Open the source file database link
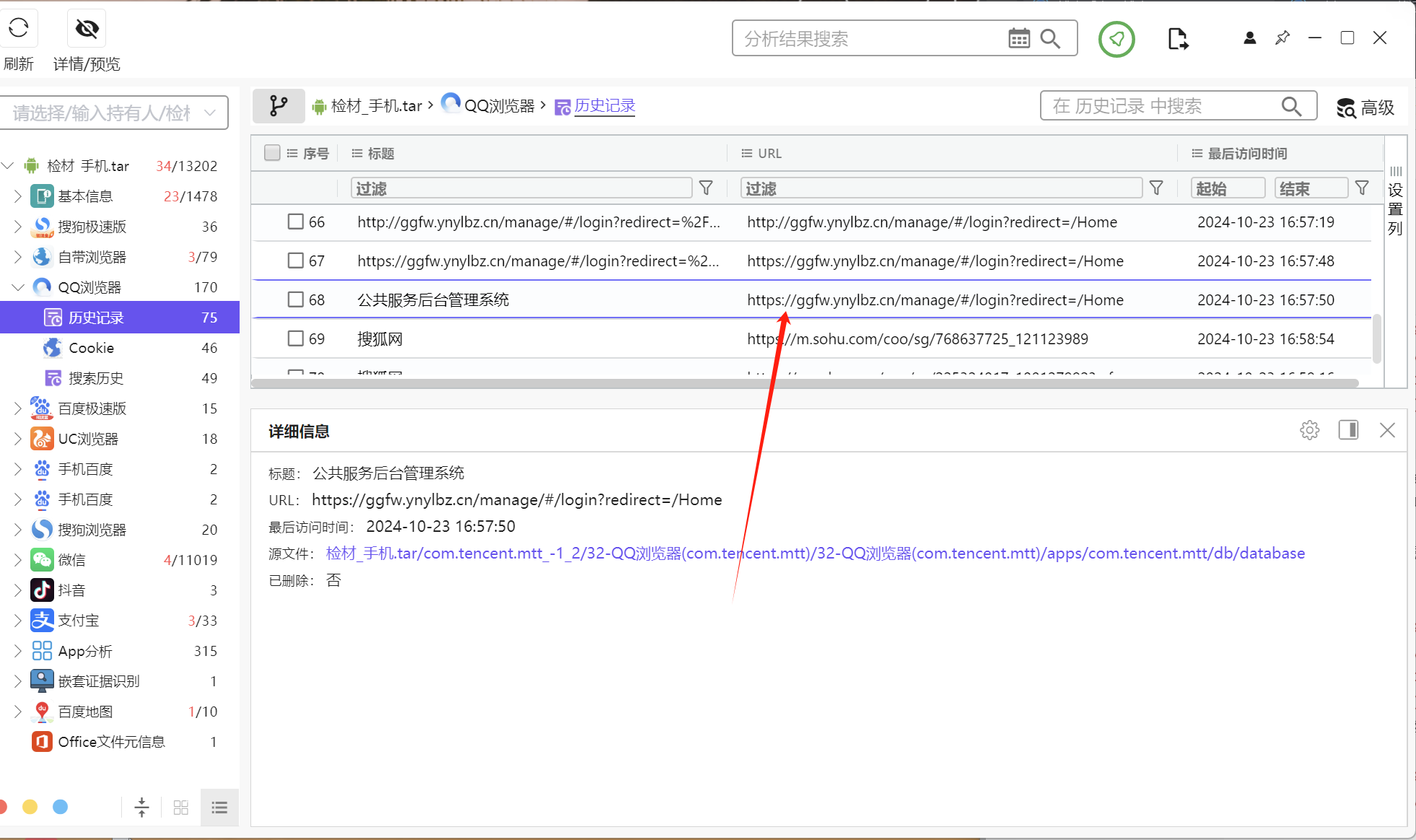 [x=815, y=554]
